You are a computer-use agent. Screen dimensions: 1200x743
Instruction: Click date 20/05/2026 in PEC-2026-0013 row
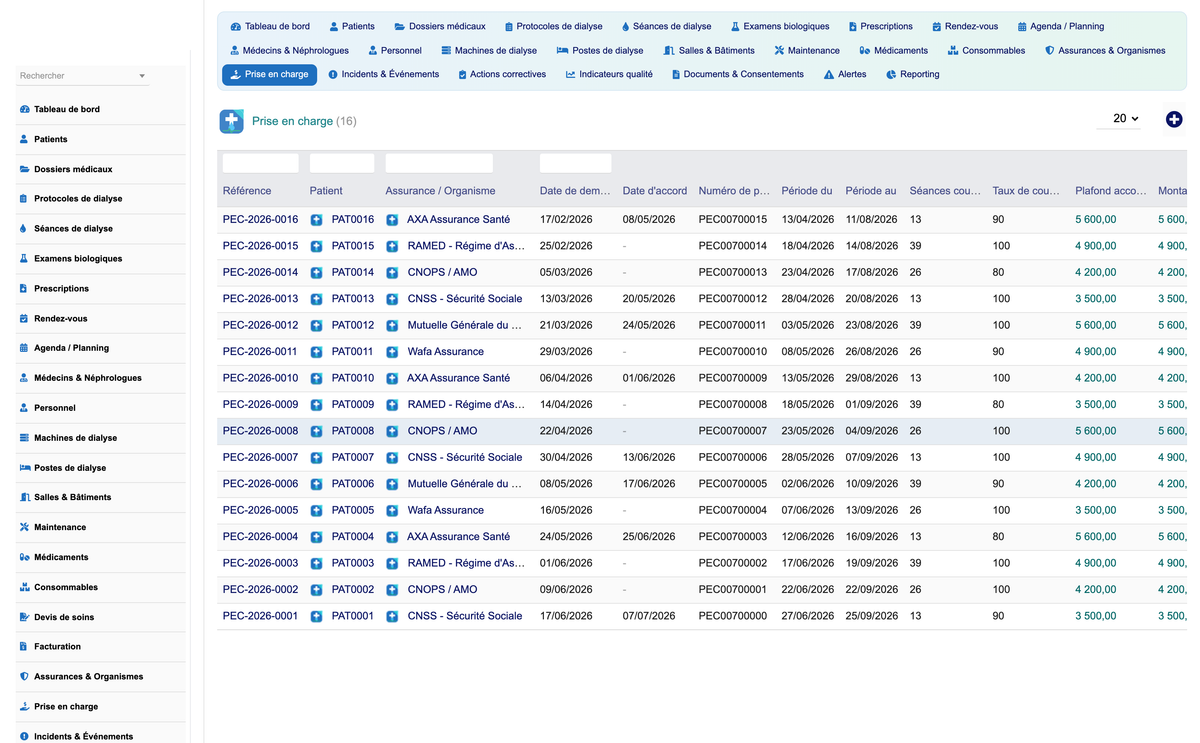649,299
